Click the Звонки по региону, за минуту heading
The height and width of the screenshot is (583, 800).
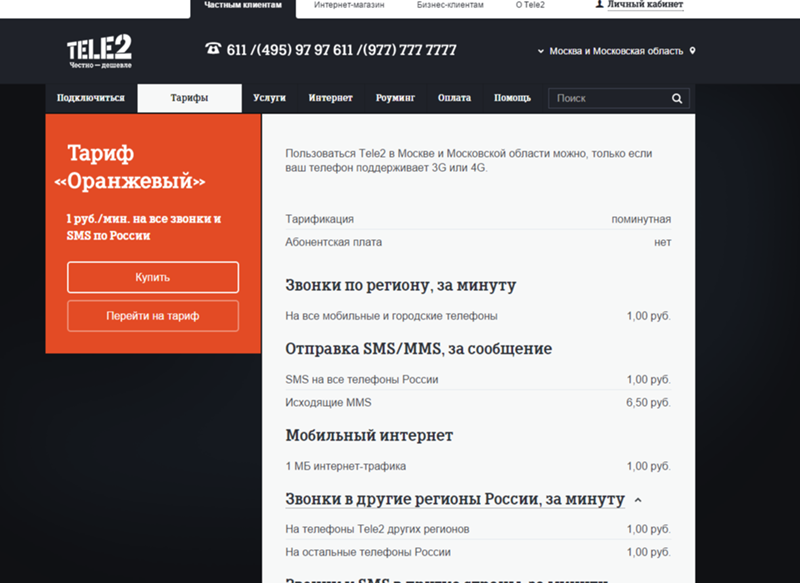click(x=401, y=285)
